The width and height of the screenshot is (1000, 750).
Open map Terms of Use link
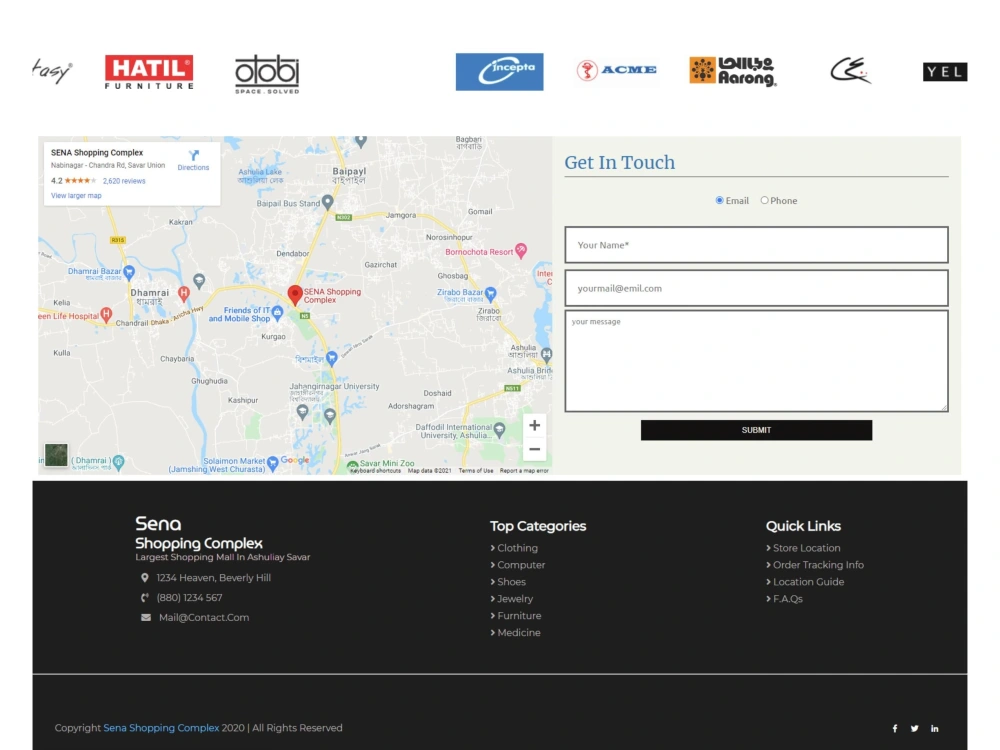click(x=476, y=471)
